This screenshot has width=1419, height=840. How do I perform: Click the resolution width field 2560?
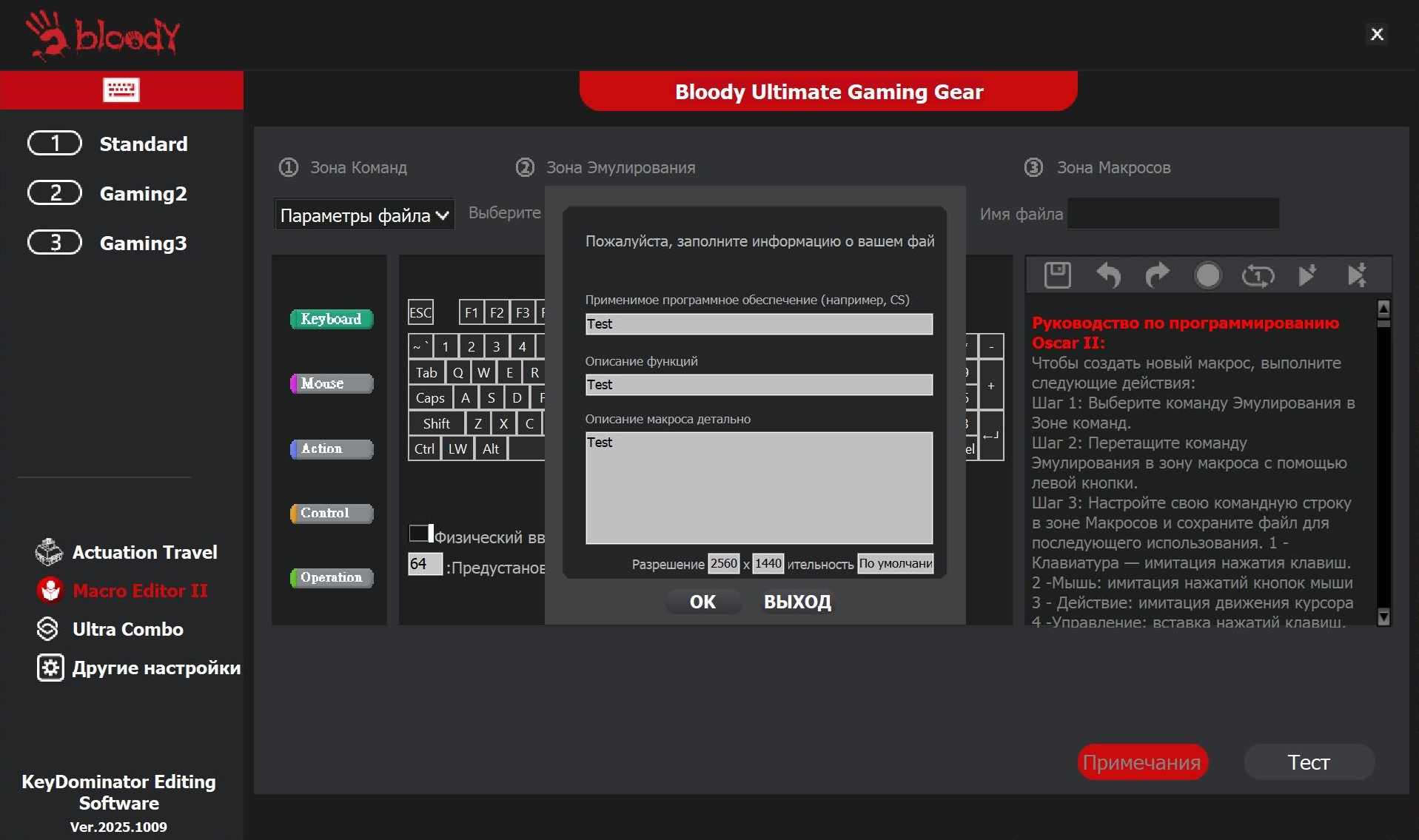723,563
